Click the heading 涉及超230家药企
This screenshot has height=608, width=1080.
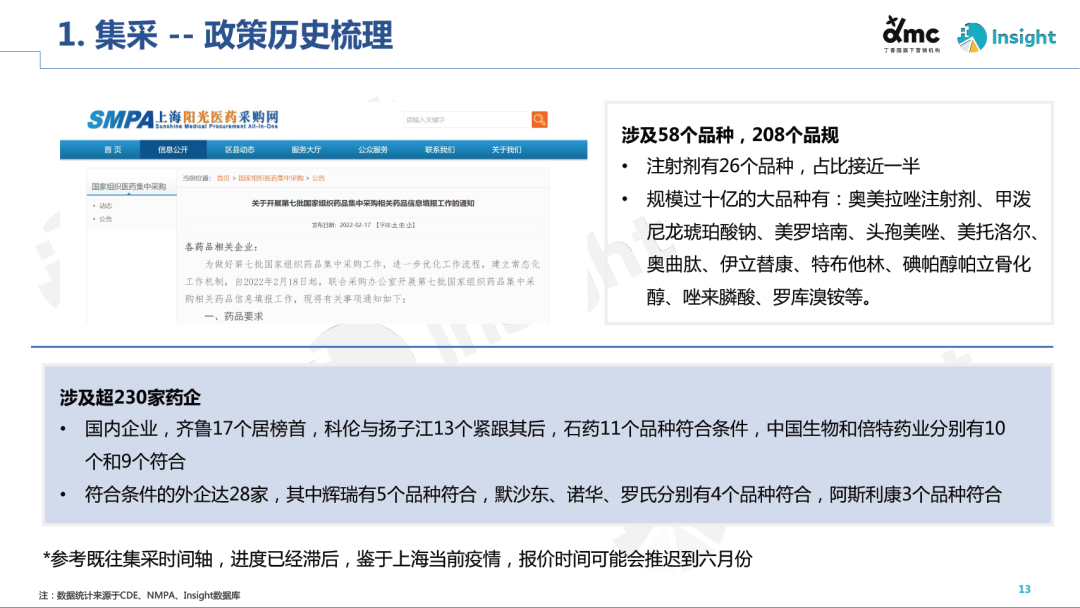coord(130,397)
